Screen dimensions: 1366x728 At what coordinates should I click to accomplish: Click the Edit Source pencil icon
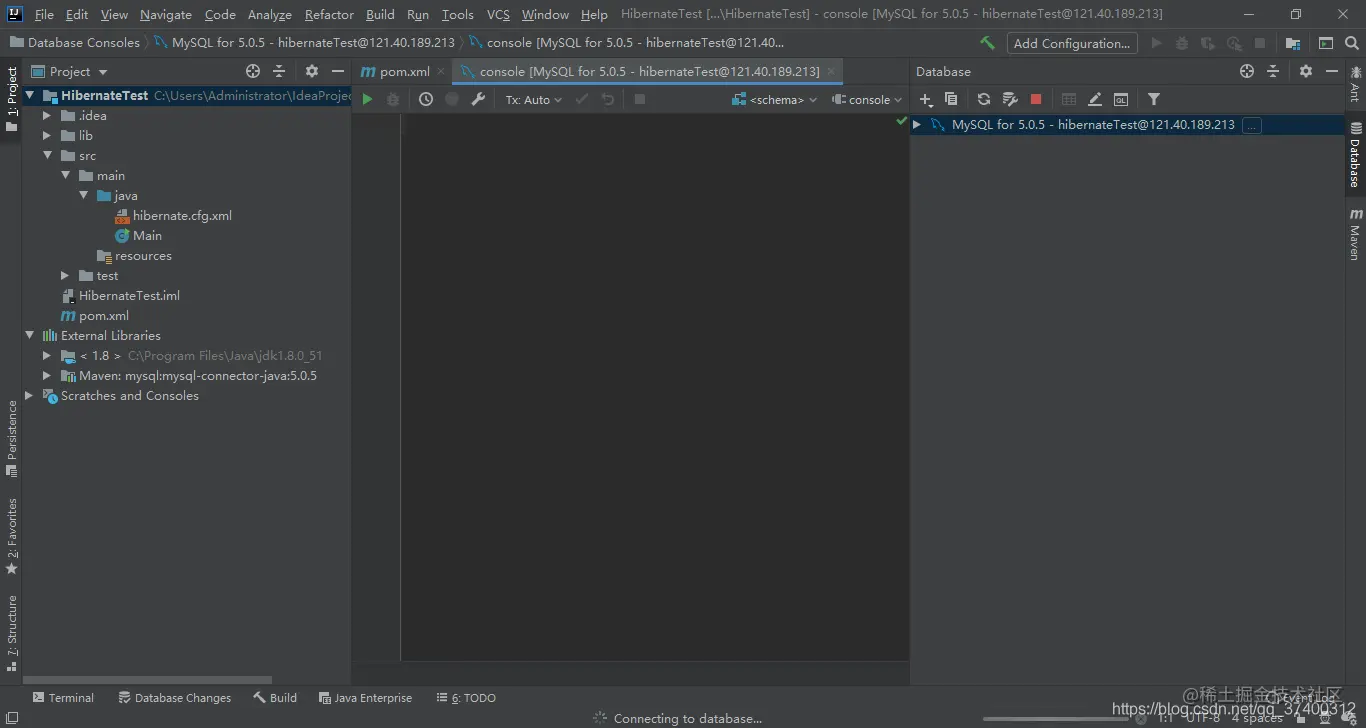click(1095, 99)
